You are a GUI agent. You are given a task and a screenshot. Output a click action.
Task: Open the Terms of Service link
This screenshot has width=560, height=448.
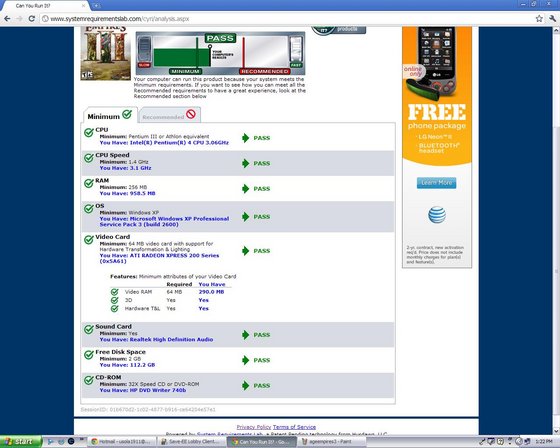coord(294,427)
